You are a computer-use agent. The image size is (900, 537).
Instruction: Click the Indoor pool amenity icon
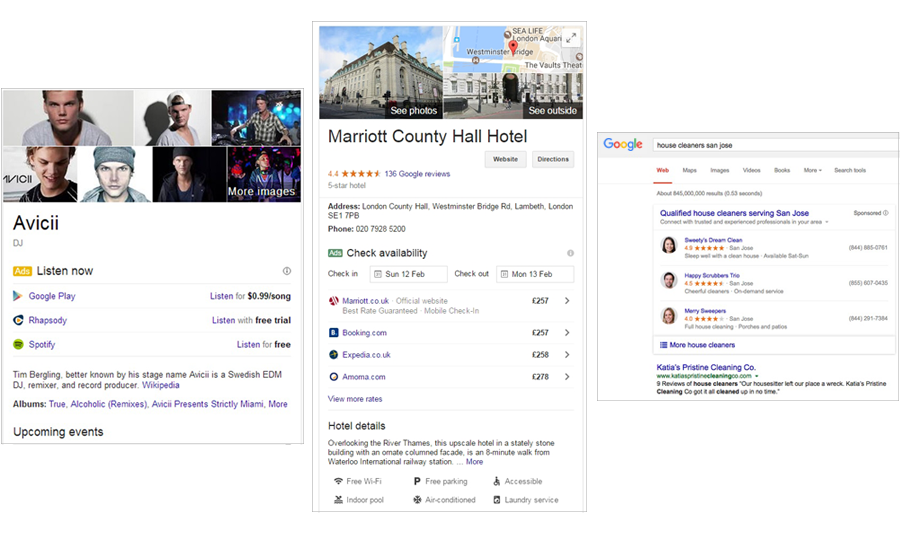(339, 500)
